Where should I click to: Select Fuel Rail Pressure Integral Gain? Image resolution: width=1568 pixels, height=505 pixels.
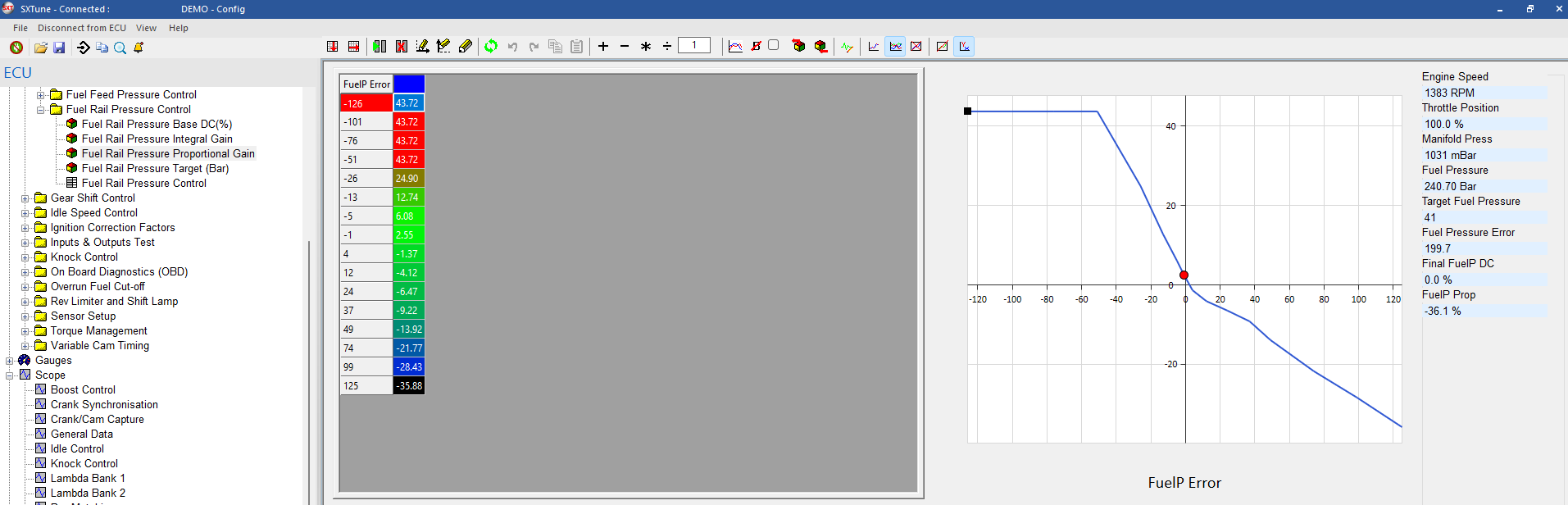(157, 139)
